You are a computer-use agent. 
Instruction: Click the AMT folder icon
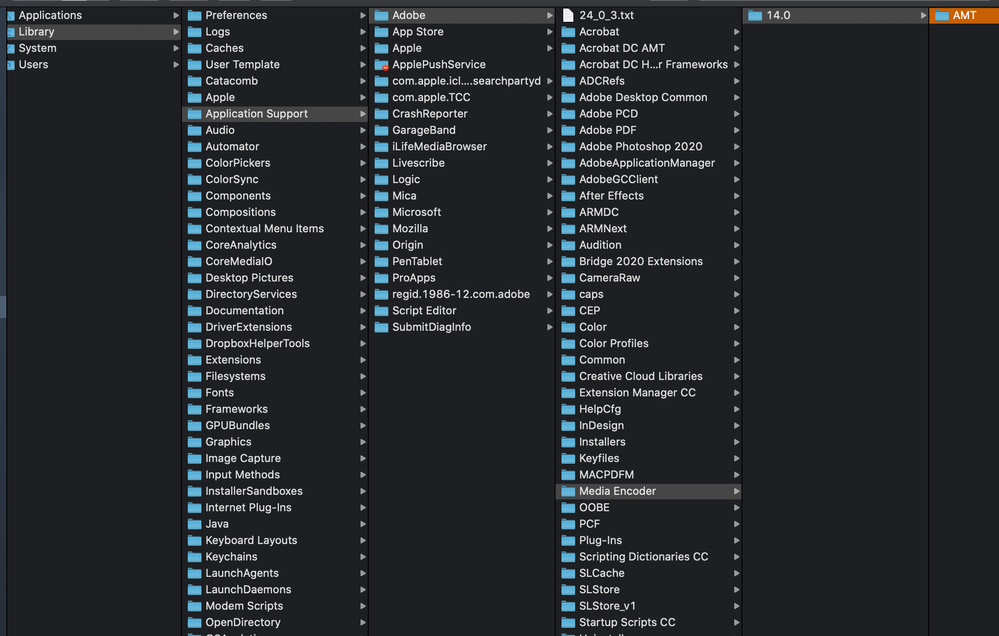[942, 15]
